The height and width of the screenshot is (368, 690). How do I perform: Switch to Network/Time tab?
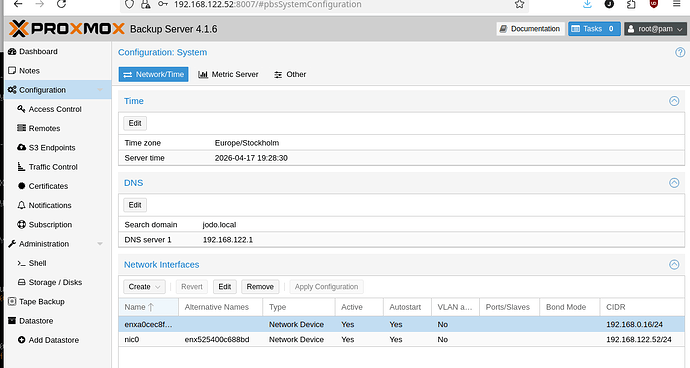(x=154, y=74)
